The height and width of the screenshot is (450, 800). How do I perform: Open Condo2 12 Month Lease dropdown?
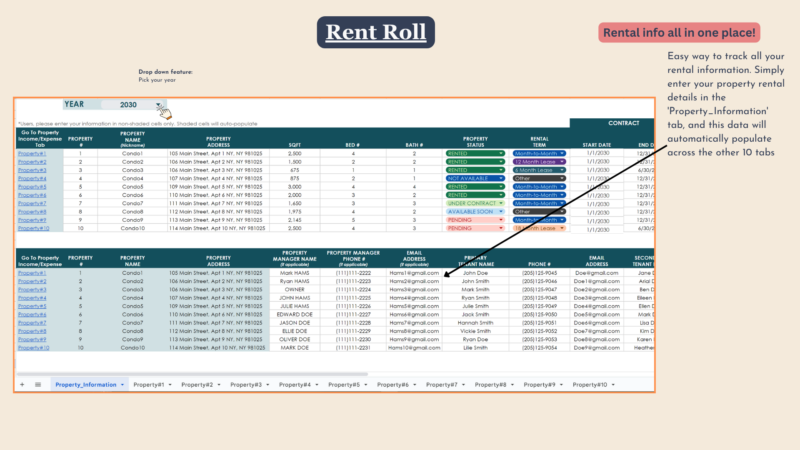tap(562, 162)
